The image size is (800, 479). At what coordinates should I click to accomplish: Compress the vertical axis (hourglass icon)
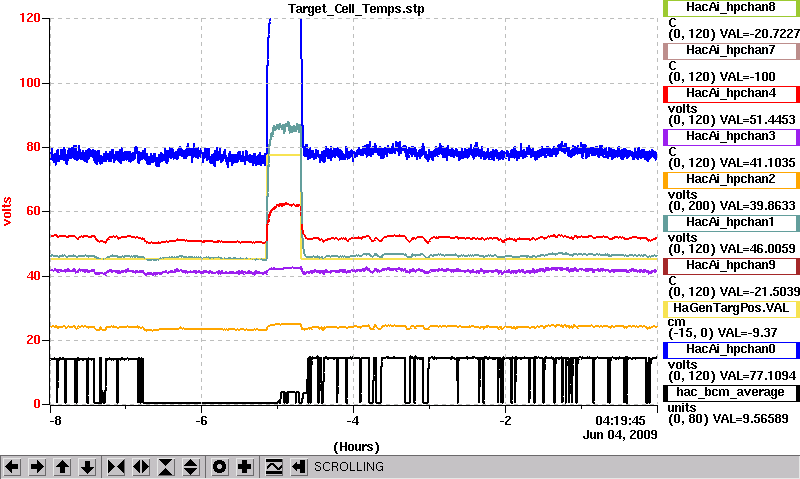click(x=166, y=467)
